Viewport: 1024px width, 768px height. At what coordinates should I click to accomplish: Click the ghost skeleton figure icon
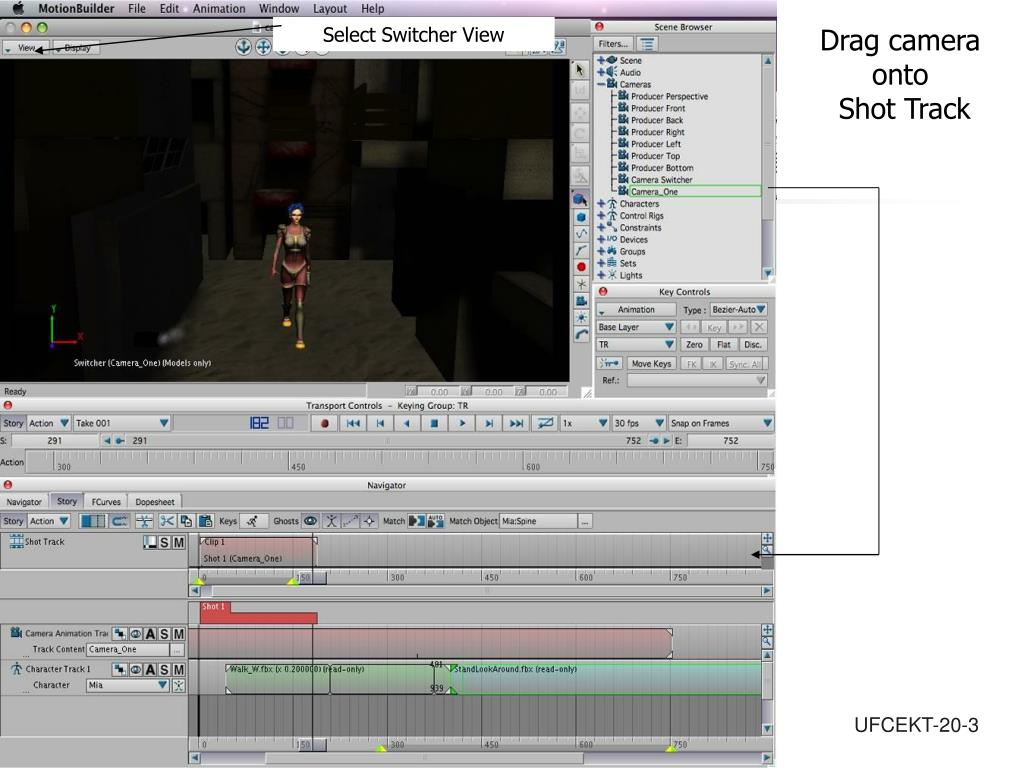pos(331,520)
